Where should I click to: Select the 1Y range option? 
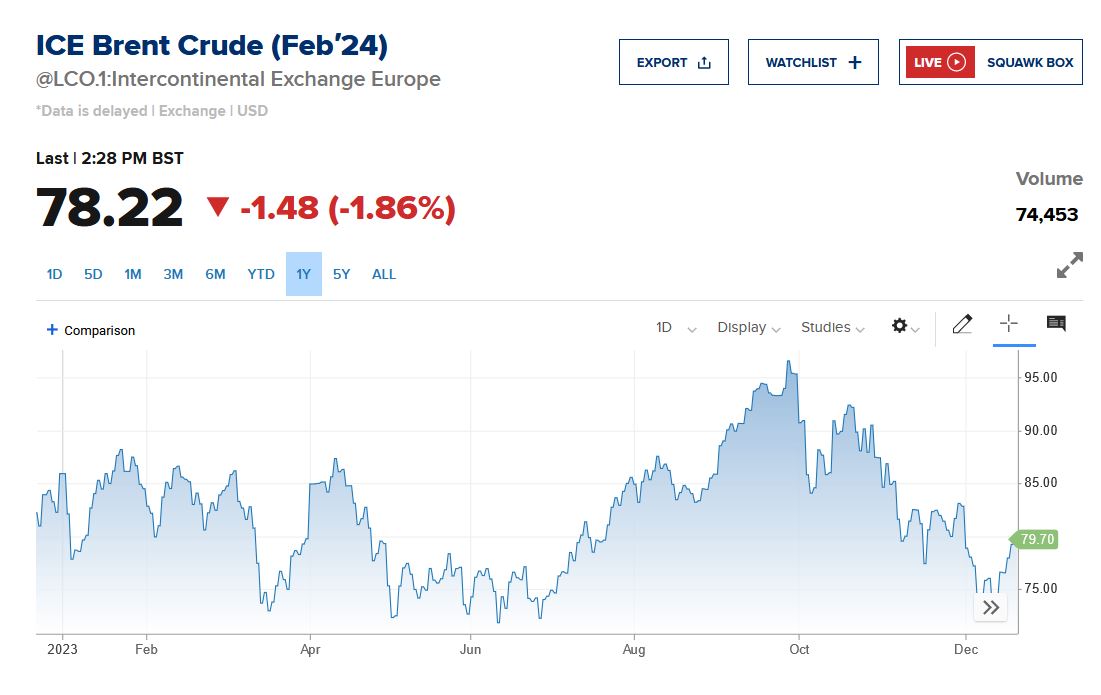303,274
